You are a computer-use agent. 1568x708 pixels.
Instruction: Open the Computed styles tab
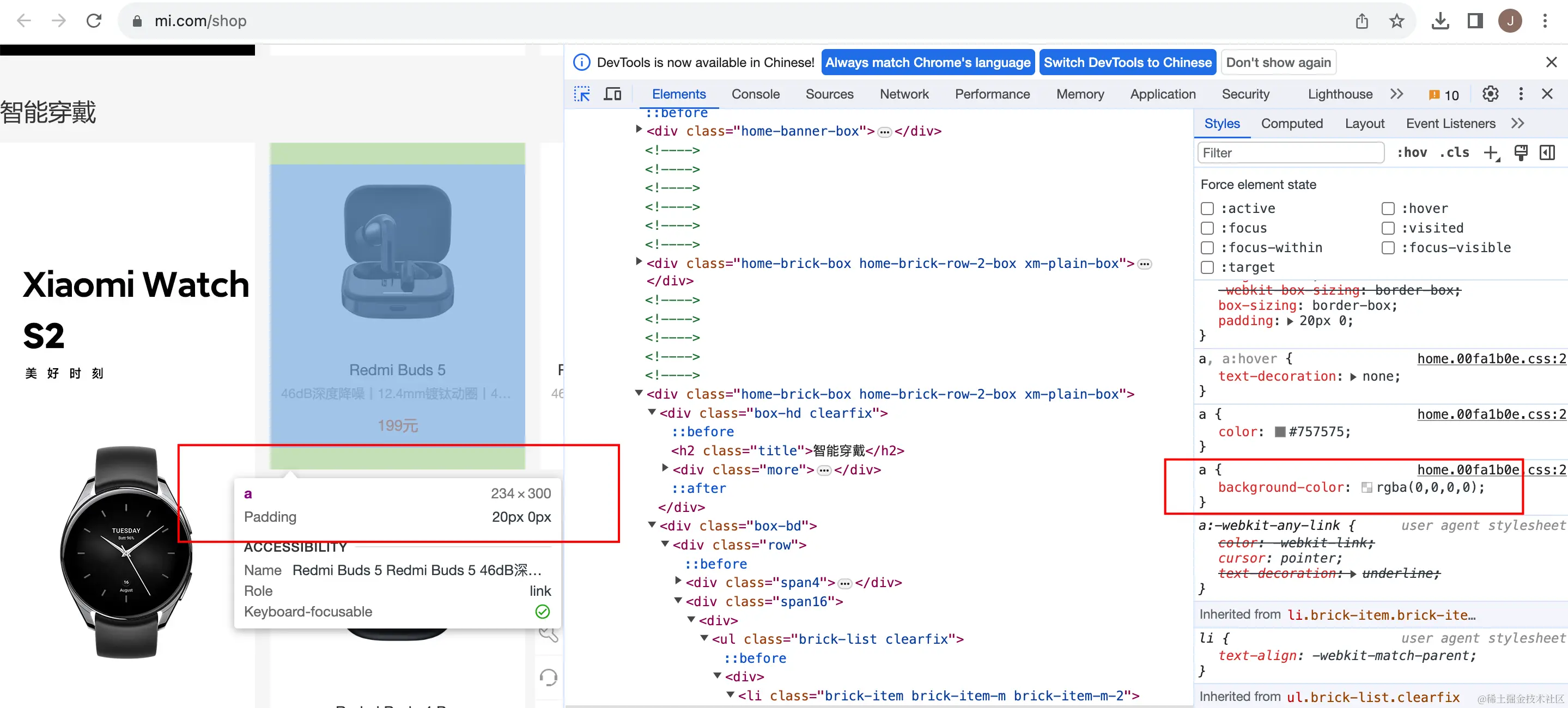(x=1292, y=124)
